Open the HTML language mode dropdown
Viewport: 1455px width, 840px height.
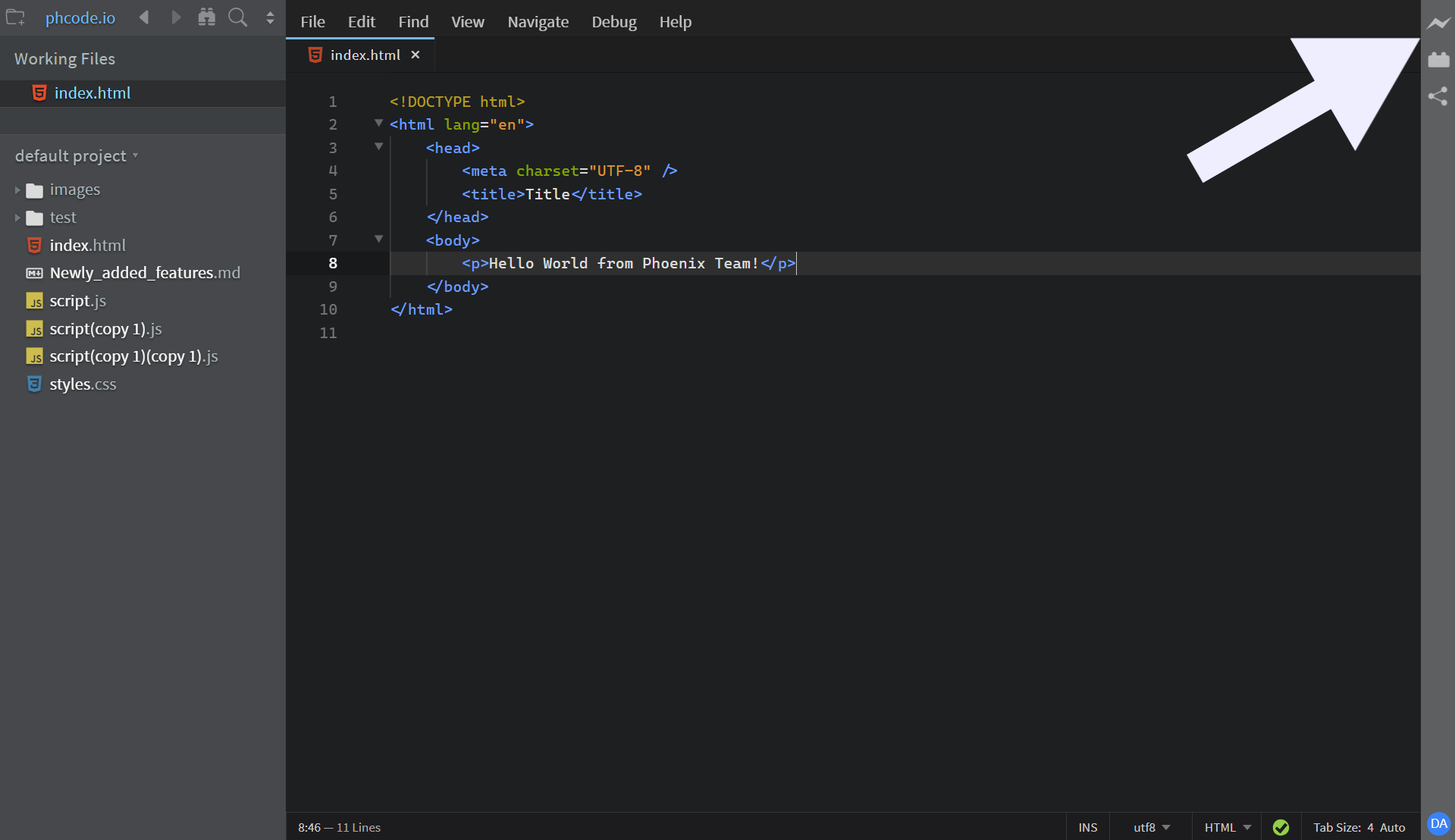tap(1227, 827)
